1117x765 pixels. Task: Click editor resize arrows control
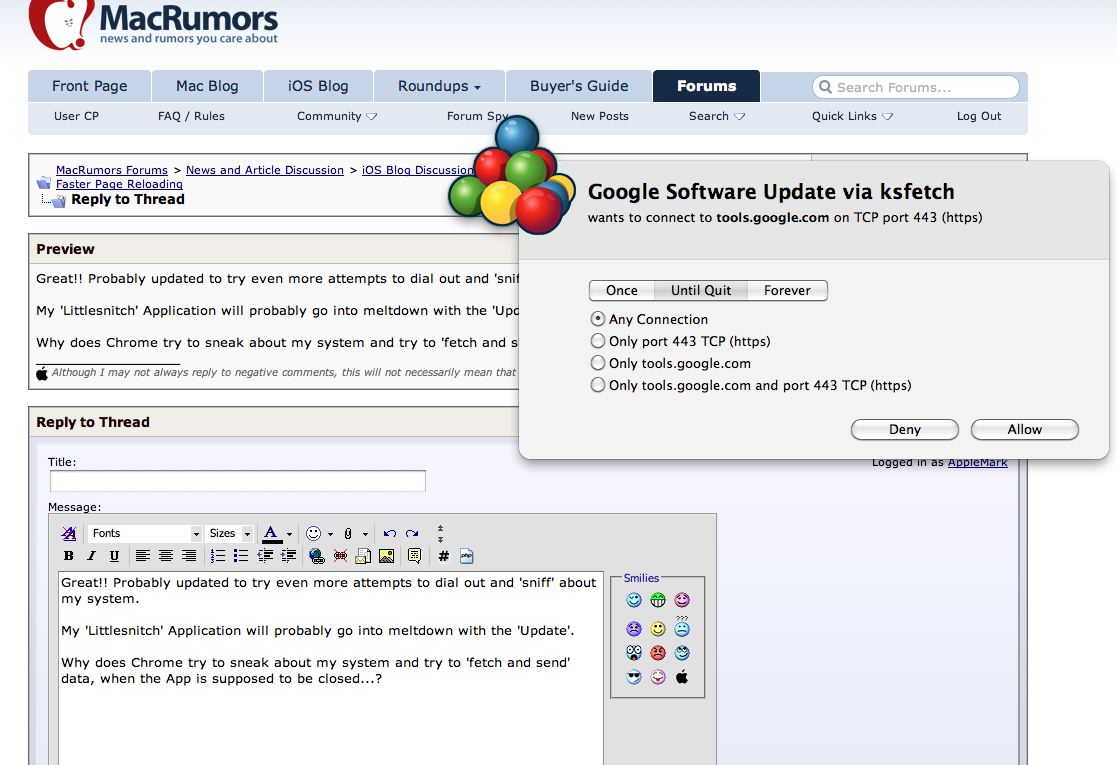440,534
